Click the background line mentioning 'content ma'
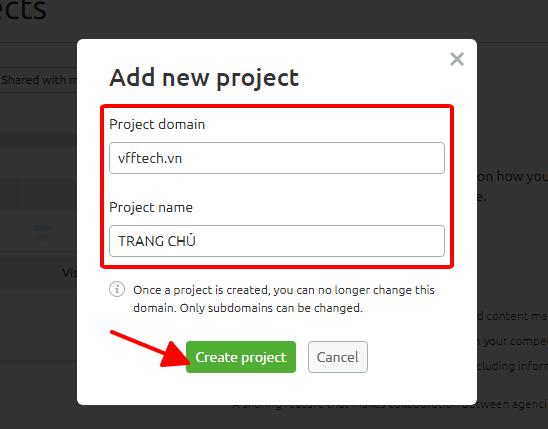This screenshot has height=429, width=548. 512,316
